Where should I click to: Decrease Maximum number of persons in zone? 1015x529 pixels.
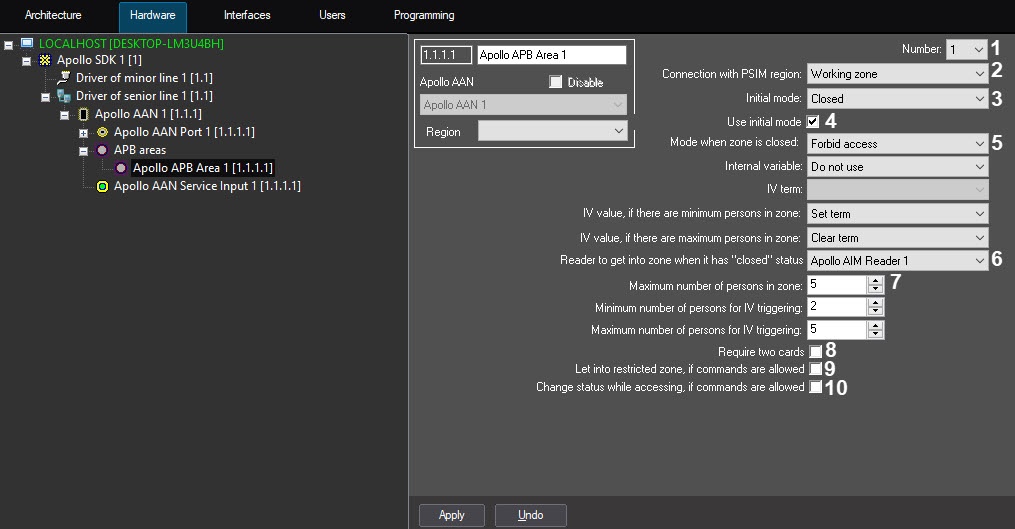coord(875,289)
